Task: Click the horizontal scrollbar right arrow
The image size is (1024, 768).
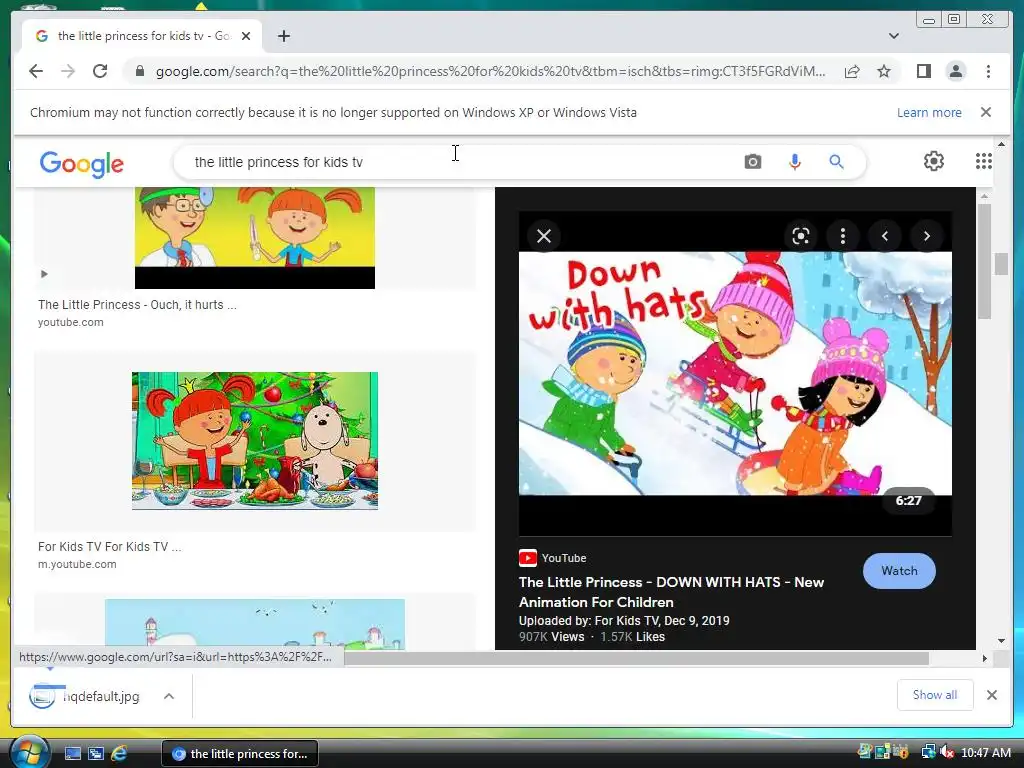Action: click(x=985, y=658)
